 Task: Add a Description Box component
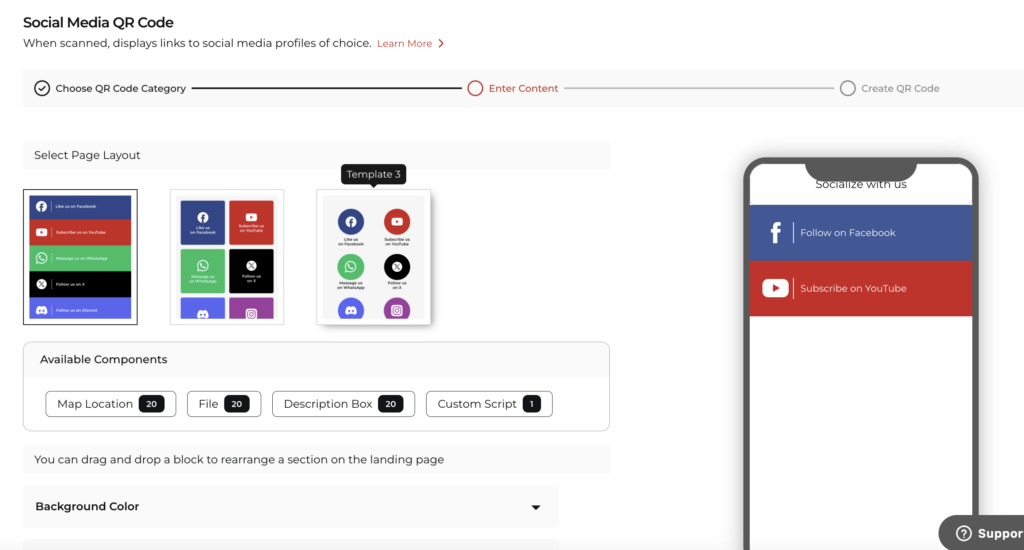point(344,404)
